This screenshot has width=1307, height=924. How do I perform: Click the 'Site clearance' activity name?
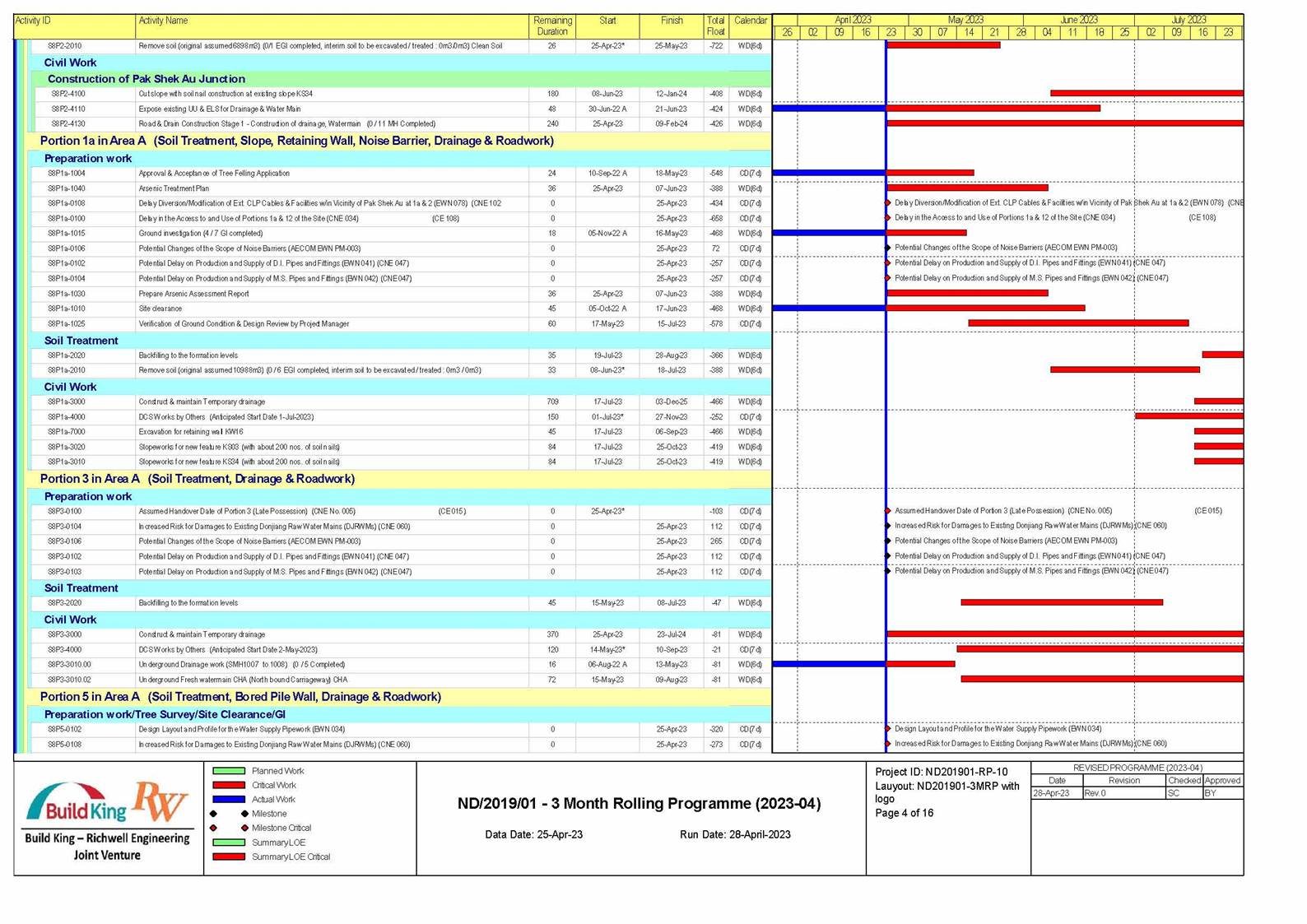click(x=160, y=309)
